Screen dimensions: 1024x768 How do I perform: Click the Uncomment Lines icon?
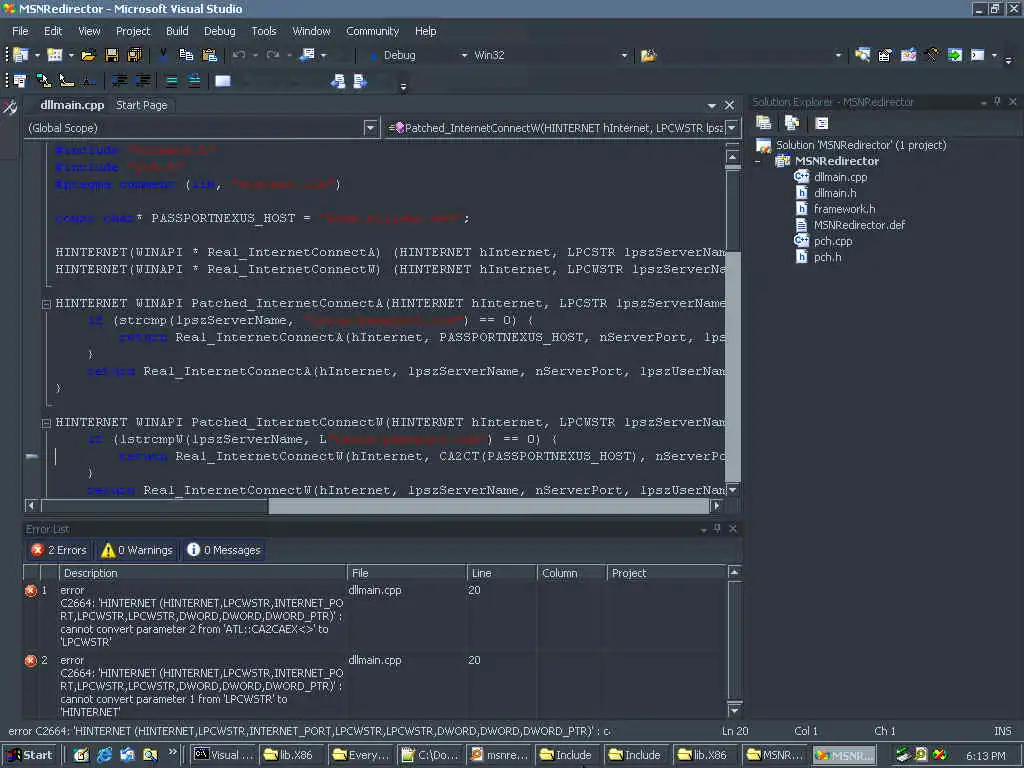(194, 81)
